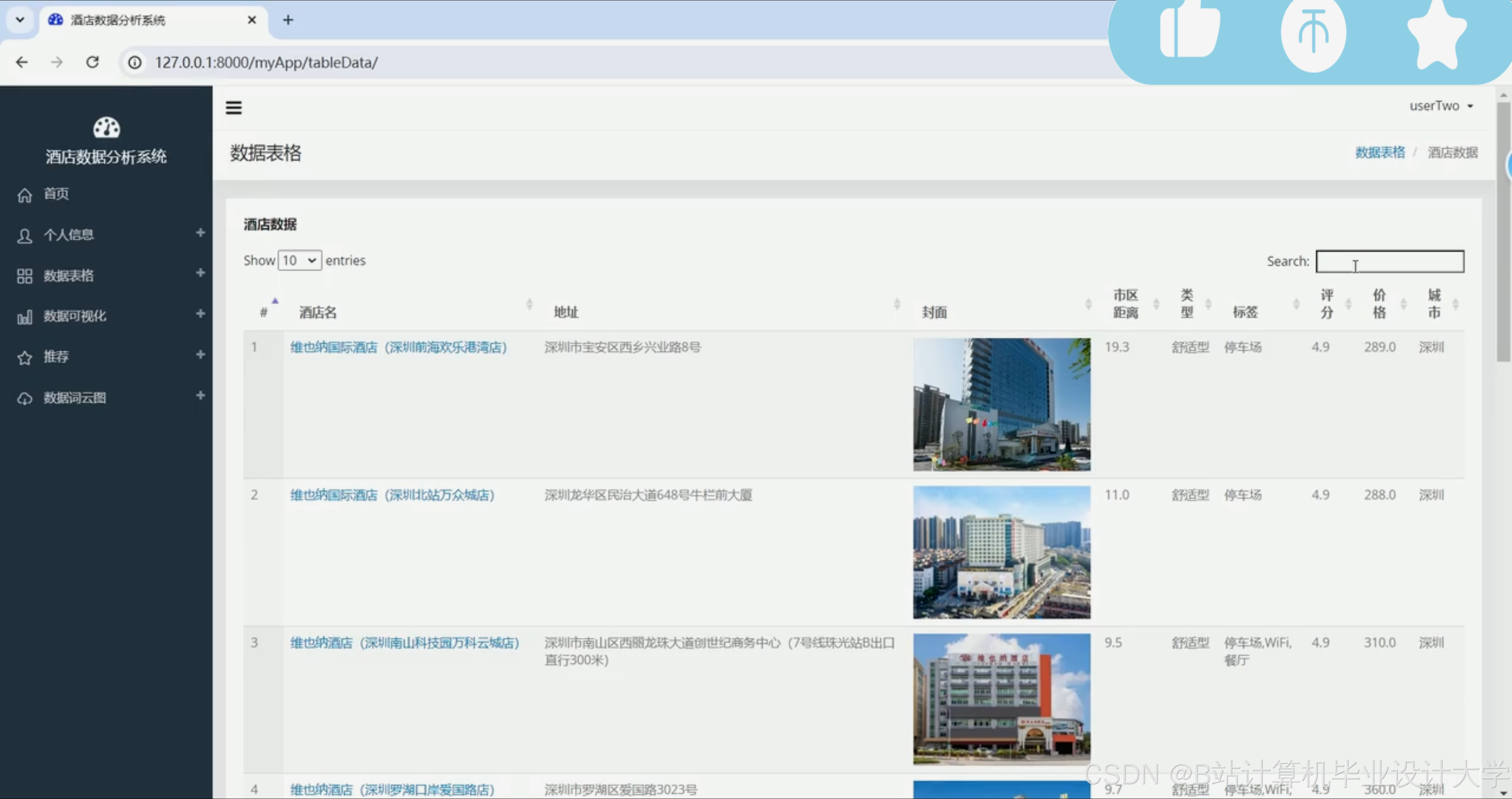Click address text 深圳市宝安区西乡兴业路8号
This screenshot has width=1512, height=799.
(623, 347)
